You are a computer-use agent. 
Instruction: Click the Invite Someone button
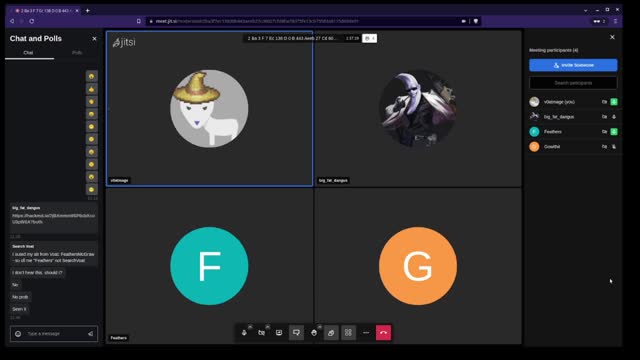[x=573, y=65]
